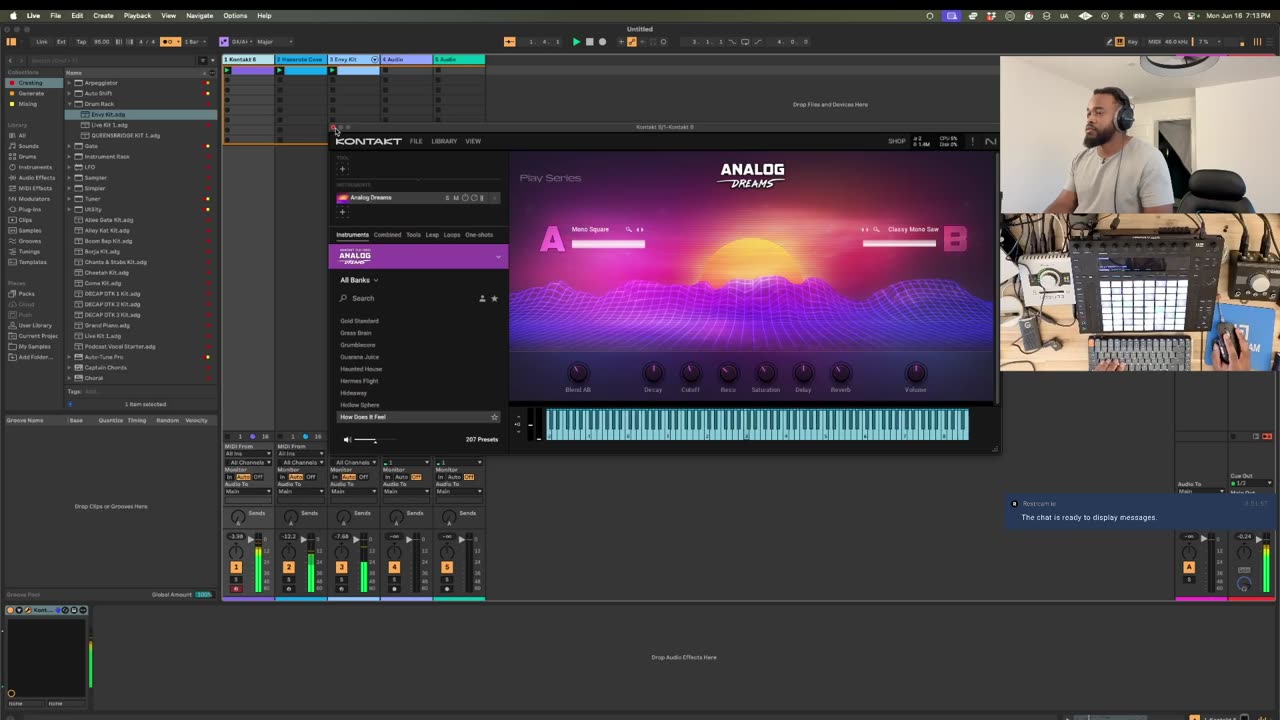Select the Guarana Juice preset
1280x720 pixels.
pos(360,357)
